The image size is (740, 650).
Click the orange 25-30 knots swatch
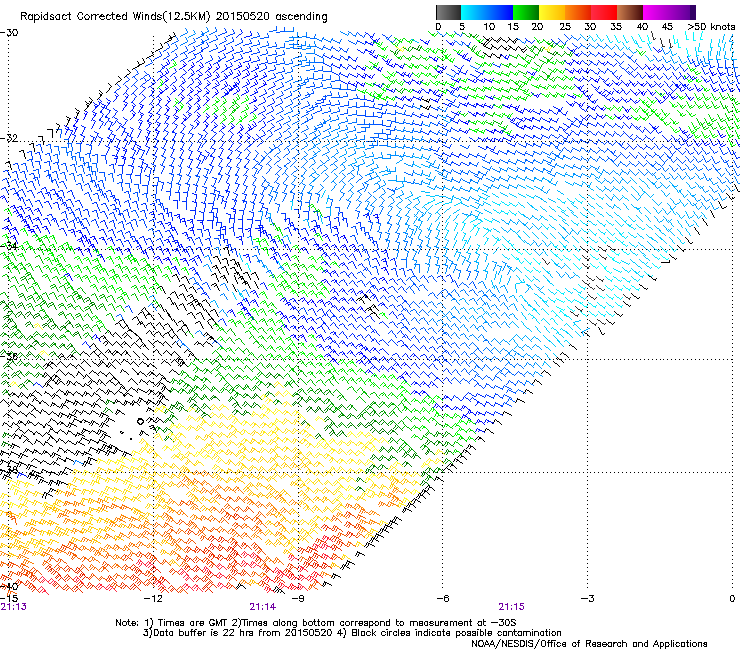tap(578, 12)
